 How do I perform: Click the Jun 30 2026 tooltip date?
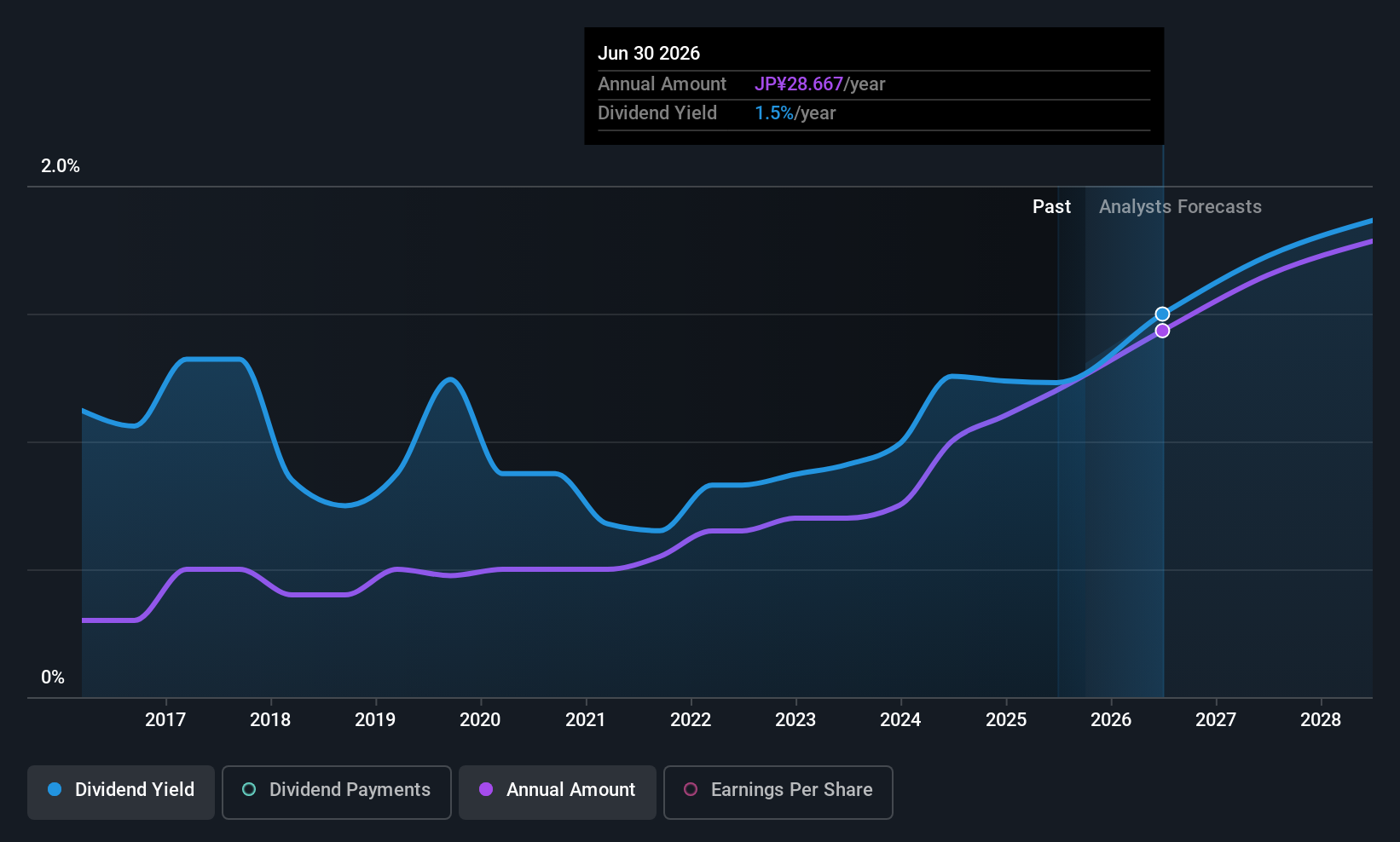click(649, 54)
